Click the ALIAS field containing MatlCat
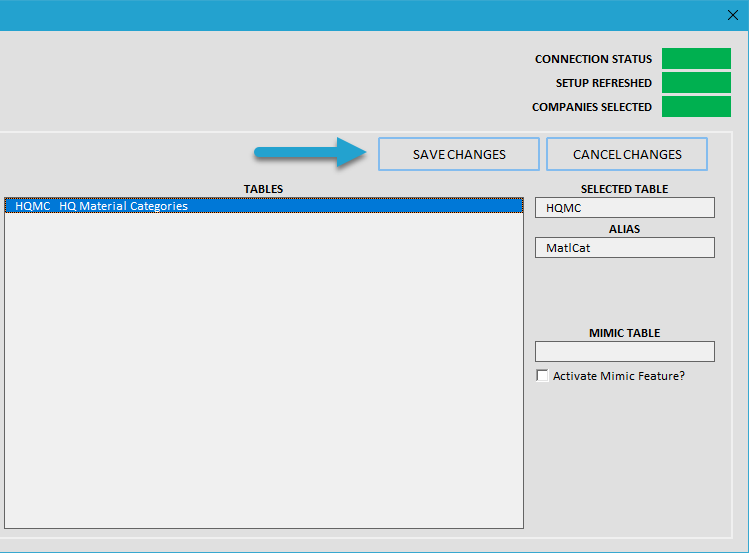The image size is (749, 553). point(625,248)
